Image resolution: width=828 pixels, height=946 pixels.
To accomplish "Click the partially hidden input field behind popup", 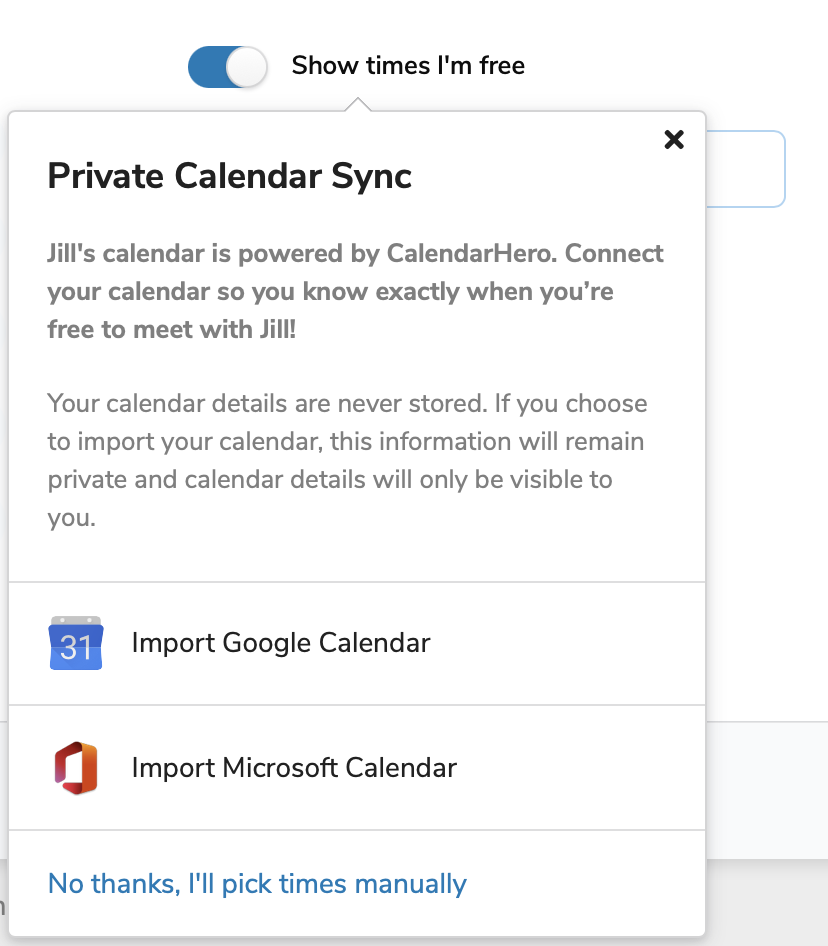I will (745, 169).
